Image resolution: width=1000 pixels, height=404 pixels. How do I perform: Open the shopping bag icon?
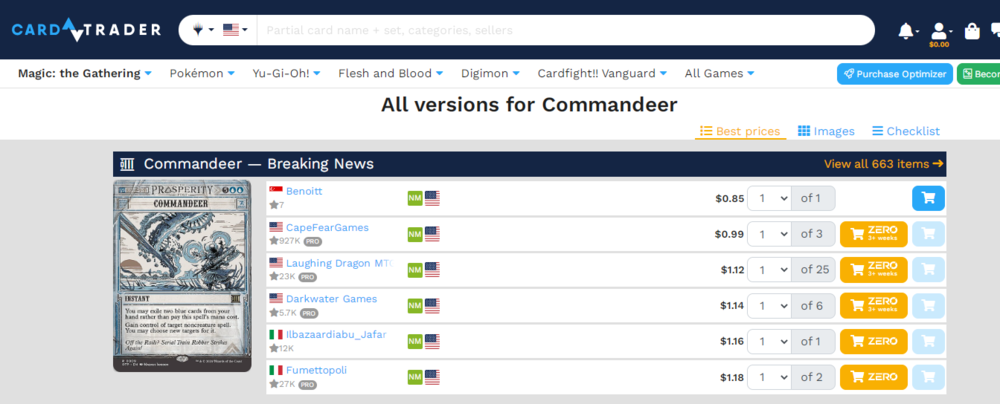point(972,31)
